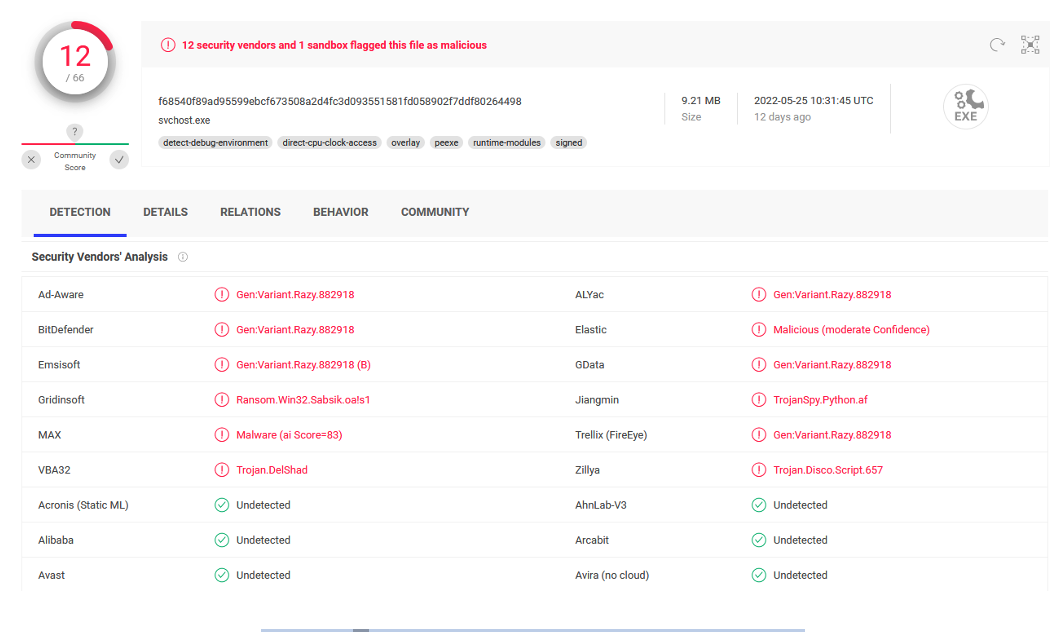The width and height of the screenshot is (1057, 632).
Task: Click the red alert icon in malicious banner
Action: pos(168,45)
